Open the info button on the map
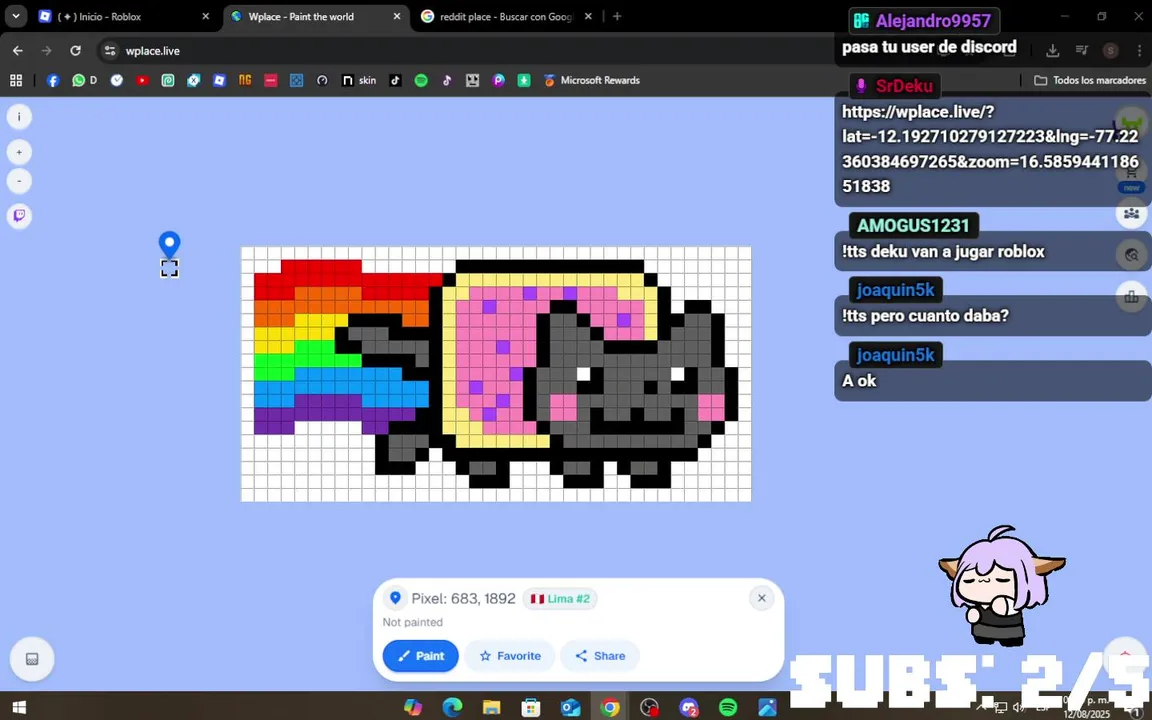The image size is (1152, 720). click(19, 116)
